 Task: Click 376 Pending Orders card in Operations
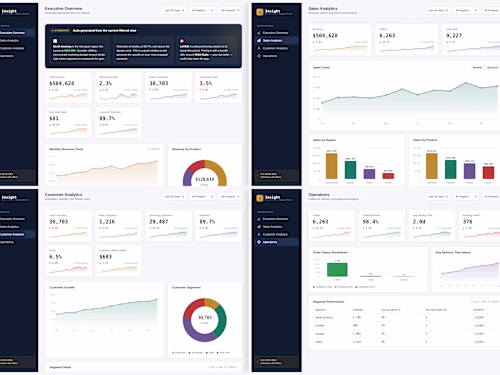point(479,226)
